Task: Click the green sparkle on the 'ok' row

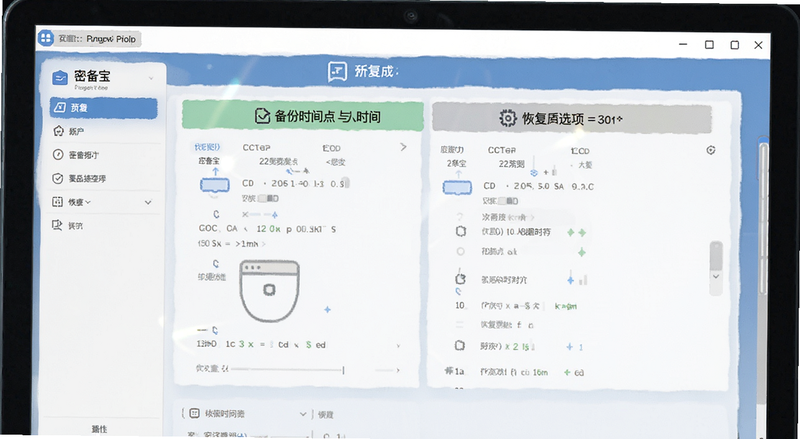Action: pos(582,252)
